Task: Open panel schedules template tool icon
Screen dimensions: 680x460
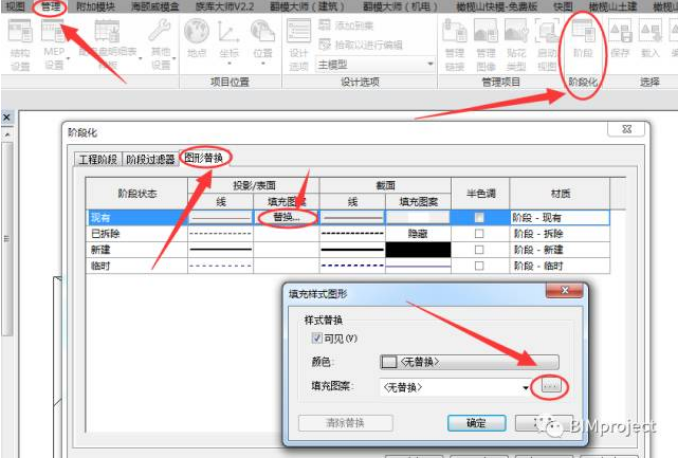Action: 107,31
